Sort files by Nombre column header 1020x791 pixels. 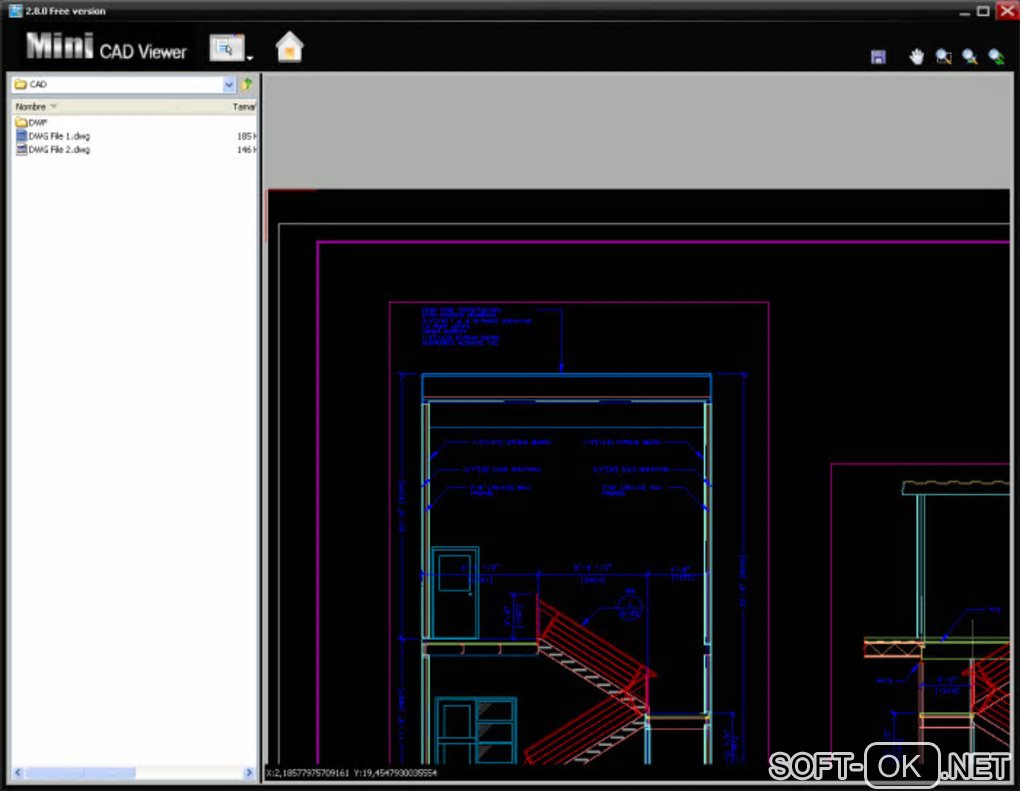point(31,106)
